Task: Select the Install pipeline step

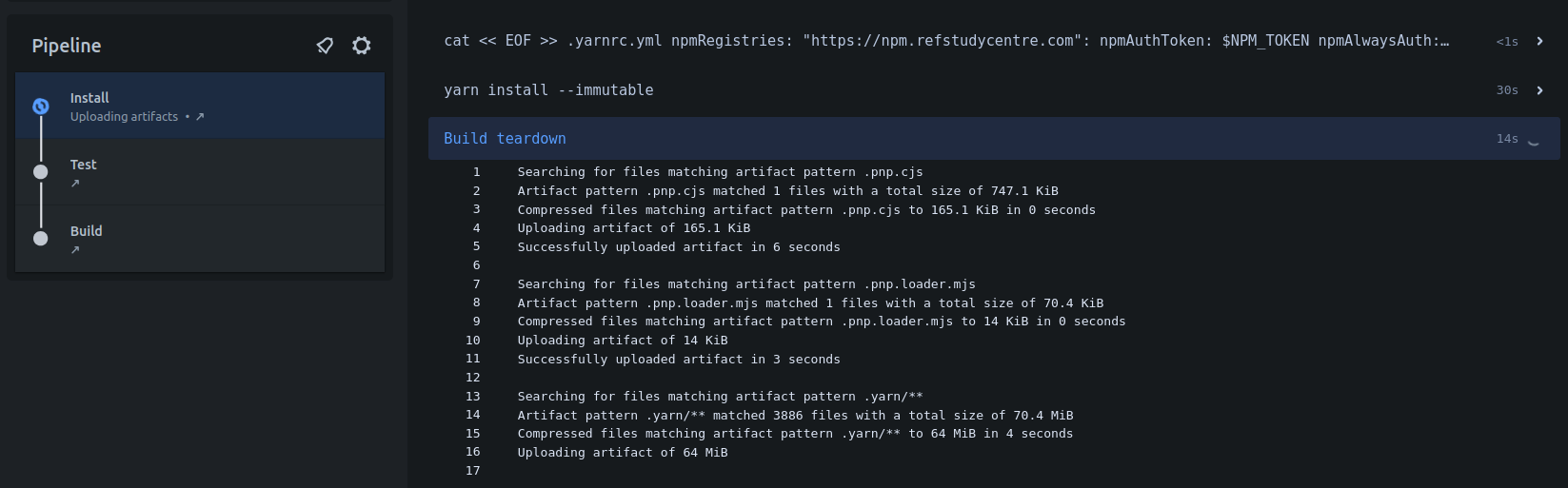Action: [x=200, y=106]
